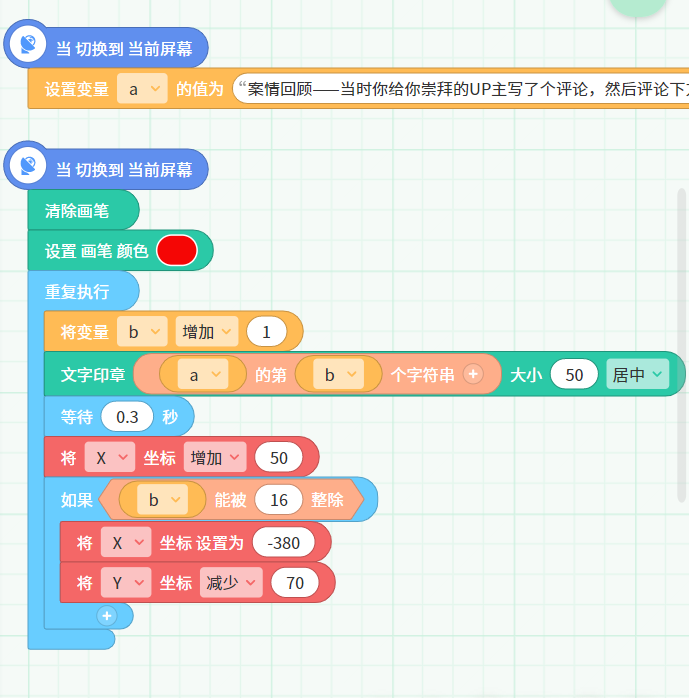This screenshot has width=689, height=698.
Task: Open the 增加 dropdown in the X coordinate block
Action: pyautogui.click(x=215, y=457)
